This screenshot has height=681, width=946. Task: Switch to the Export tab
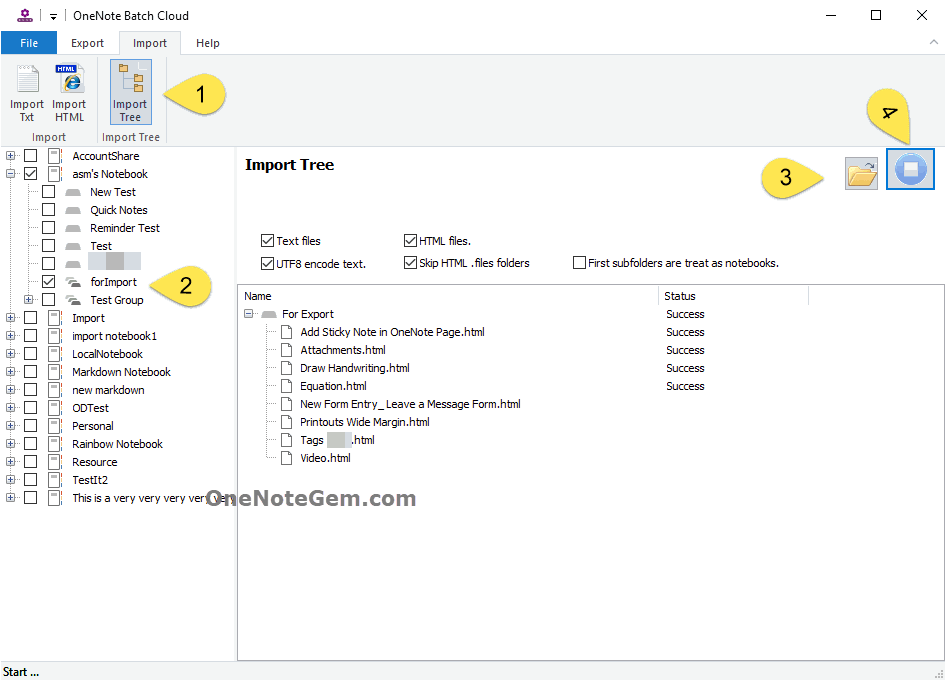pos(87,43)
